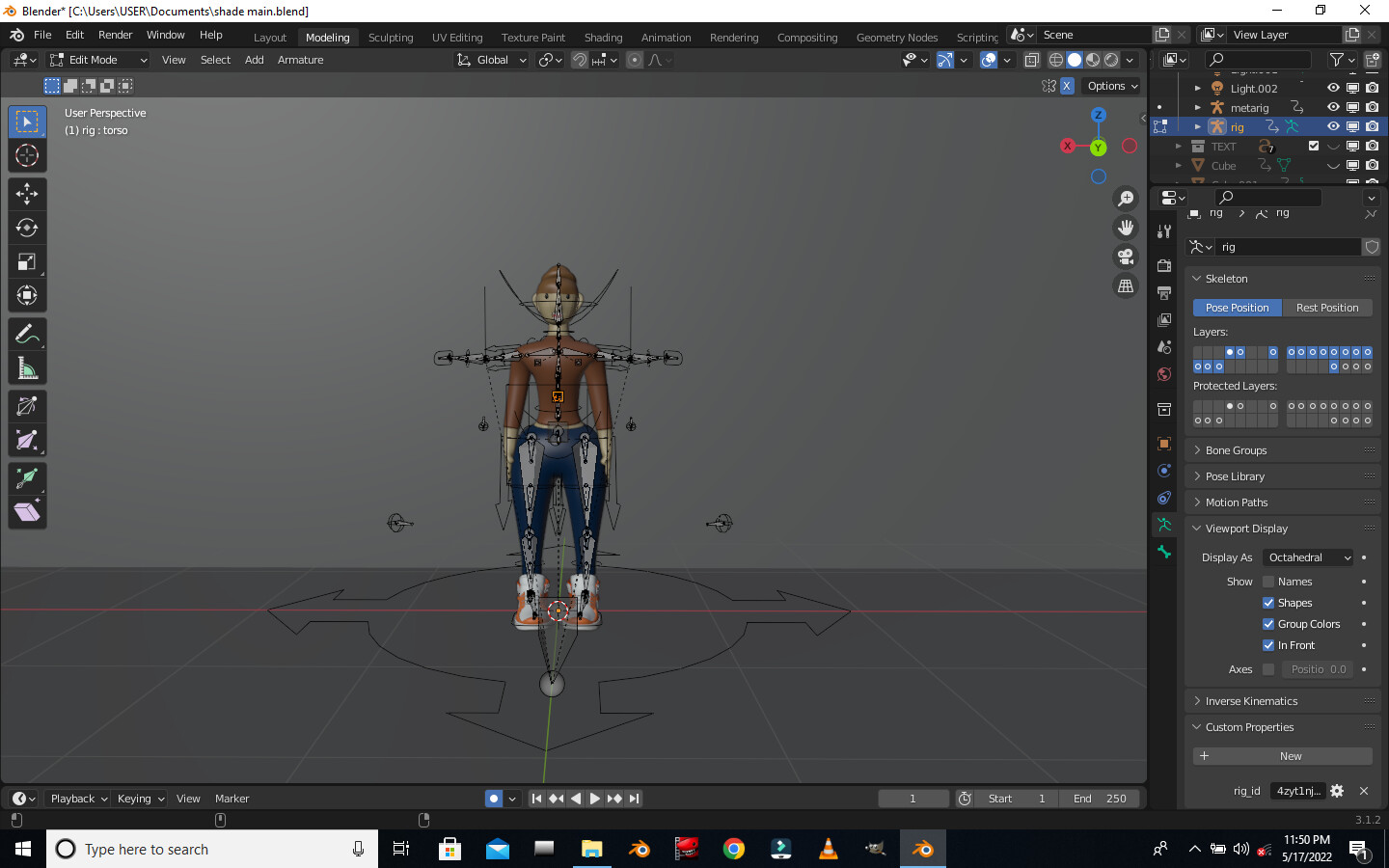Disable the In Front checkbox
Viewport: 1389px width, 868px height.
coord(1267,644)
